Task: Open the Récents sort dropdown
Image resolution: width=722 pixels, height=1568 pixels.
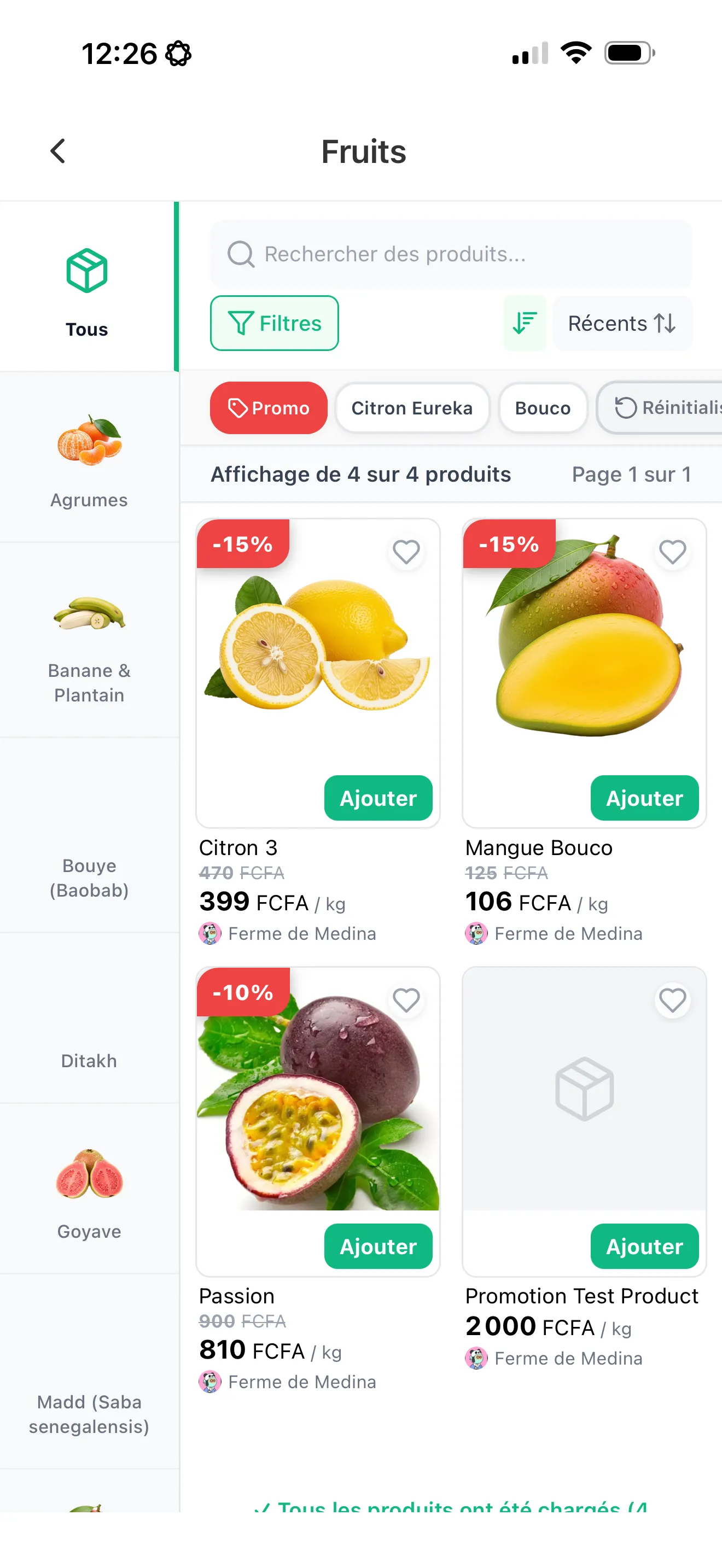Action: 621,323
